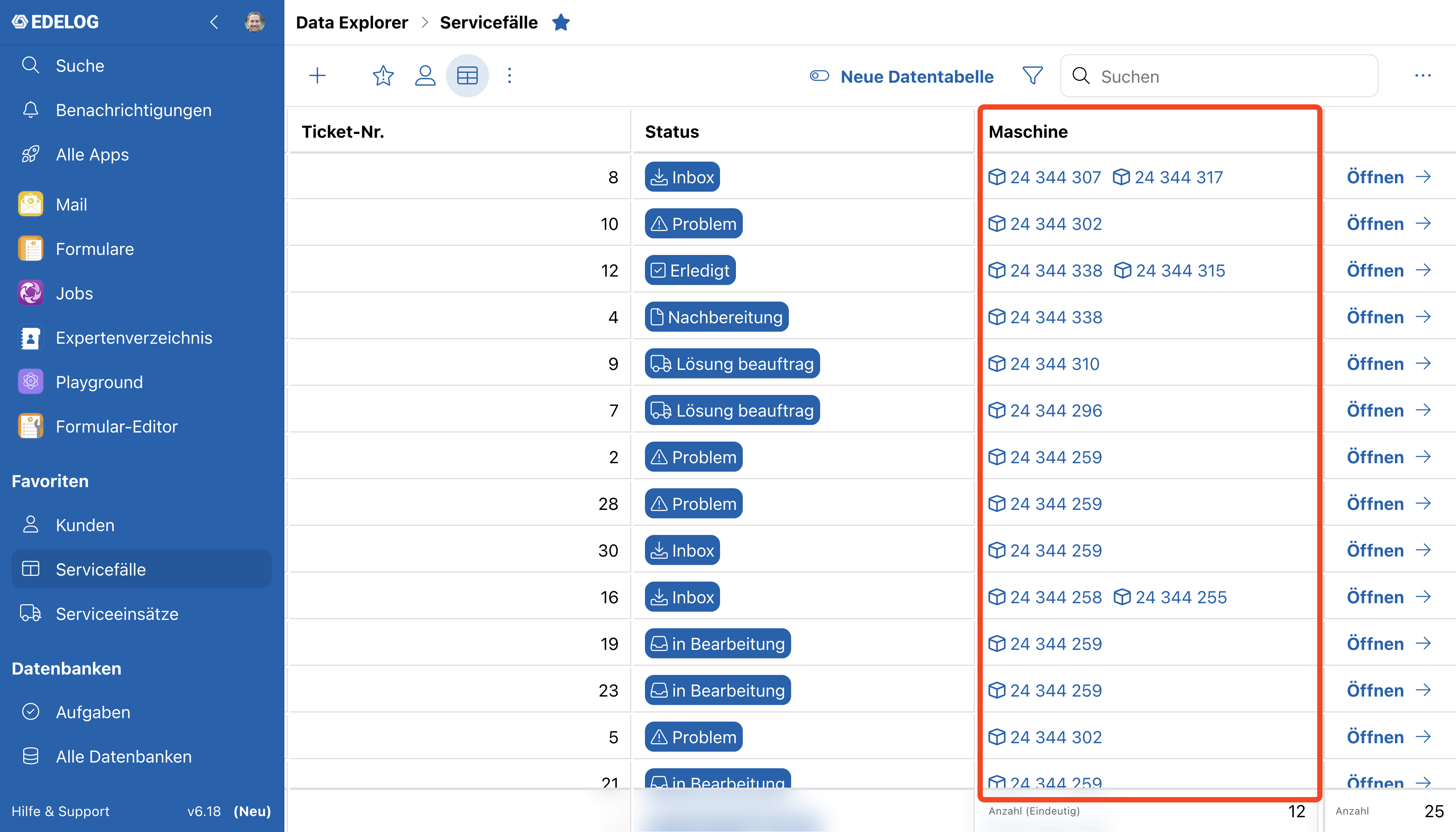1456x832 pixels.
Task: Select the table view icon
Action: click(467, 75)
